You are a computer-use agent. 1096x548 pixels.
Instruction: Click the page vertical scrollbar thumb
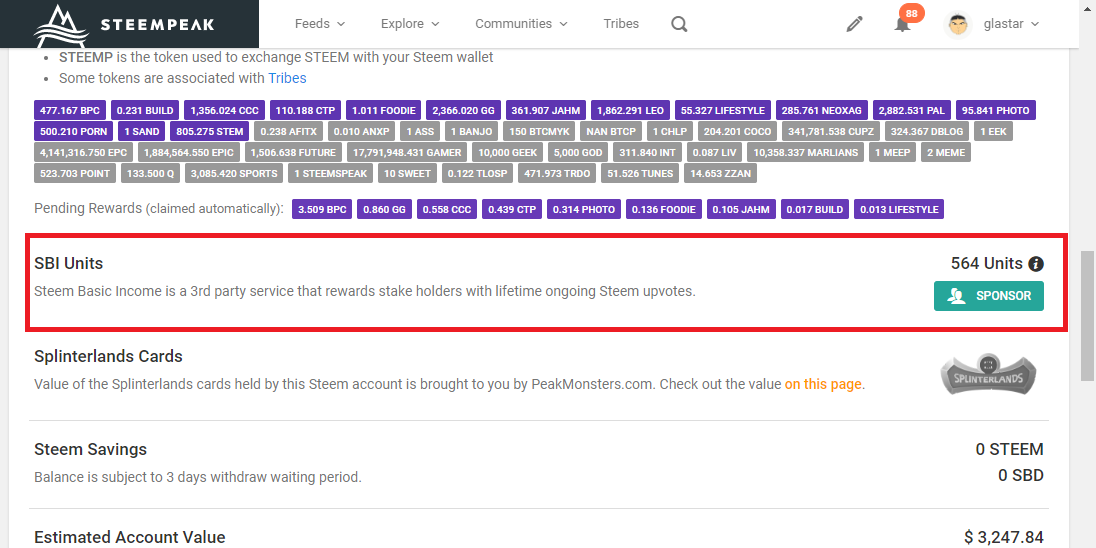tap(1088, 316)
